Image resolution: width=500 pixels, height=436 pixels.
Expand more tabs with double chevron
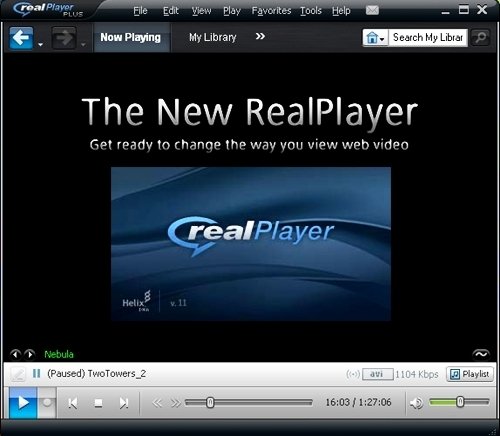pos(260,36)
